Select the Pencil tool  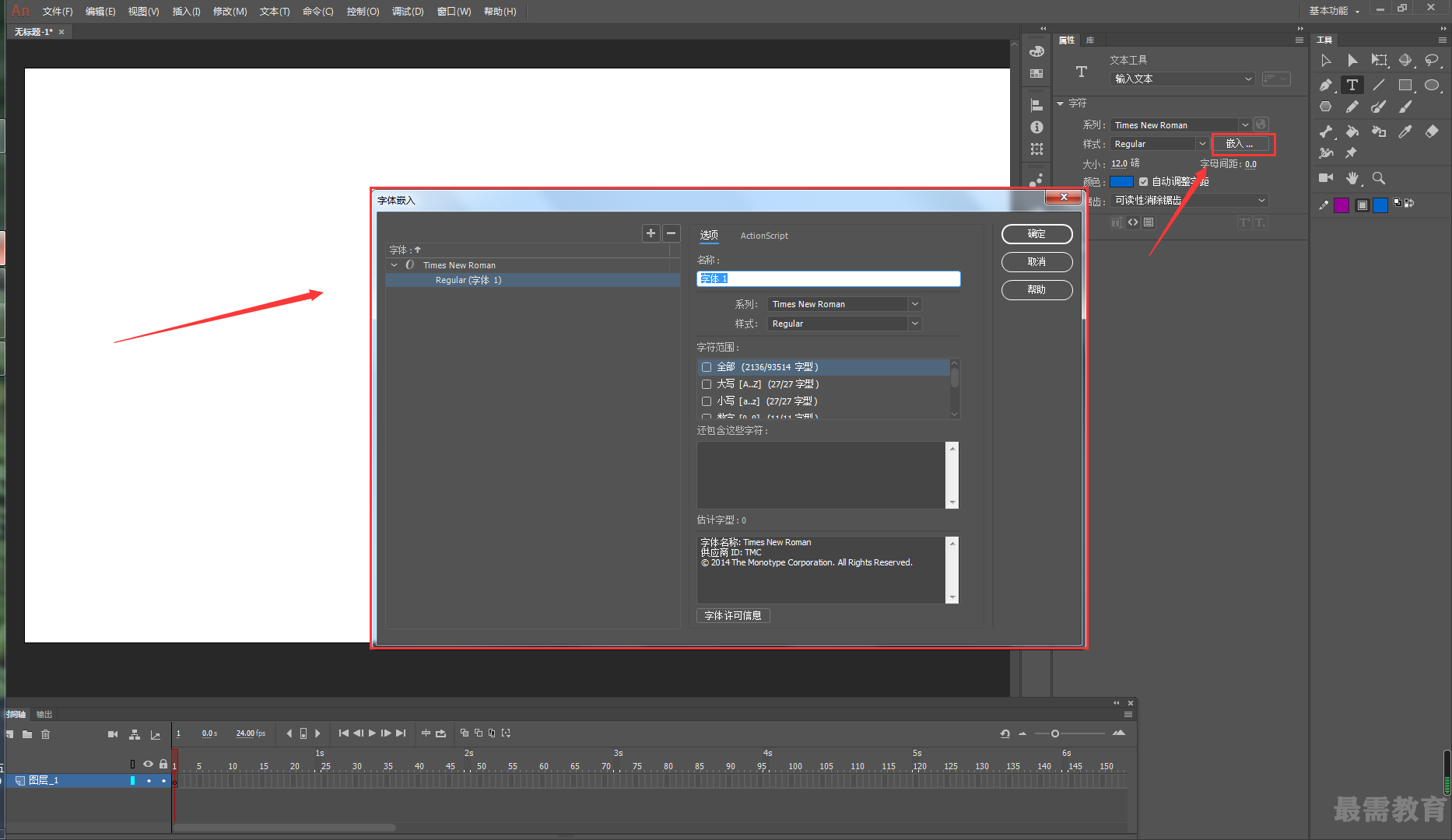1352,107
